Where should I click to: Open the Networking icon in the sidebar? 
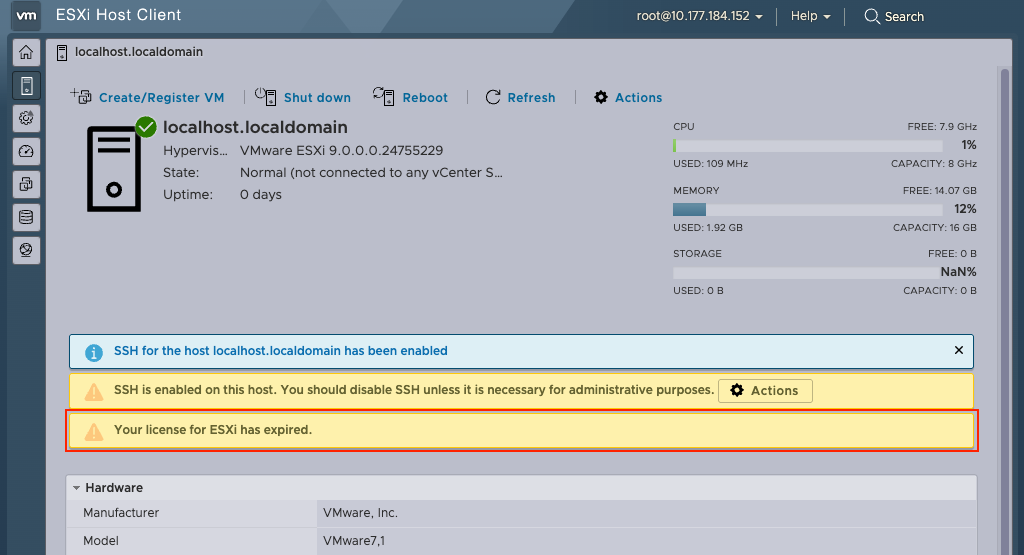click(x=26, y=250)
